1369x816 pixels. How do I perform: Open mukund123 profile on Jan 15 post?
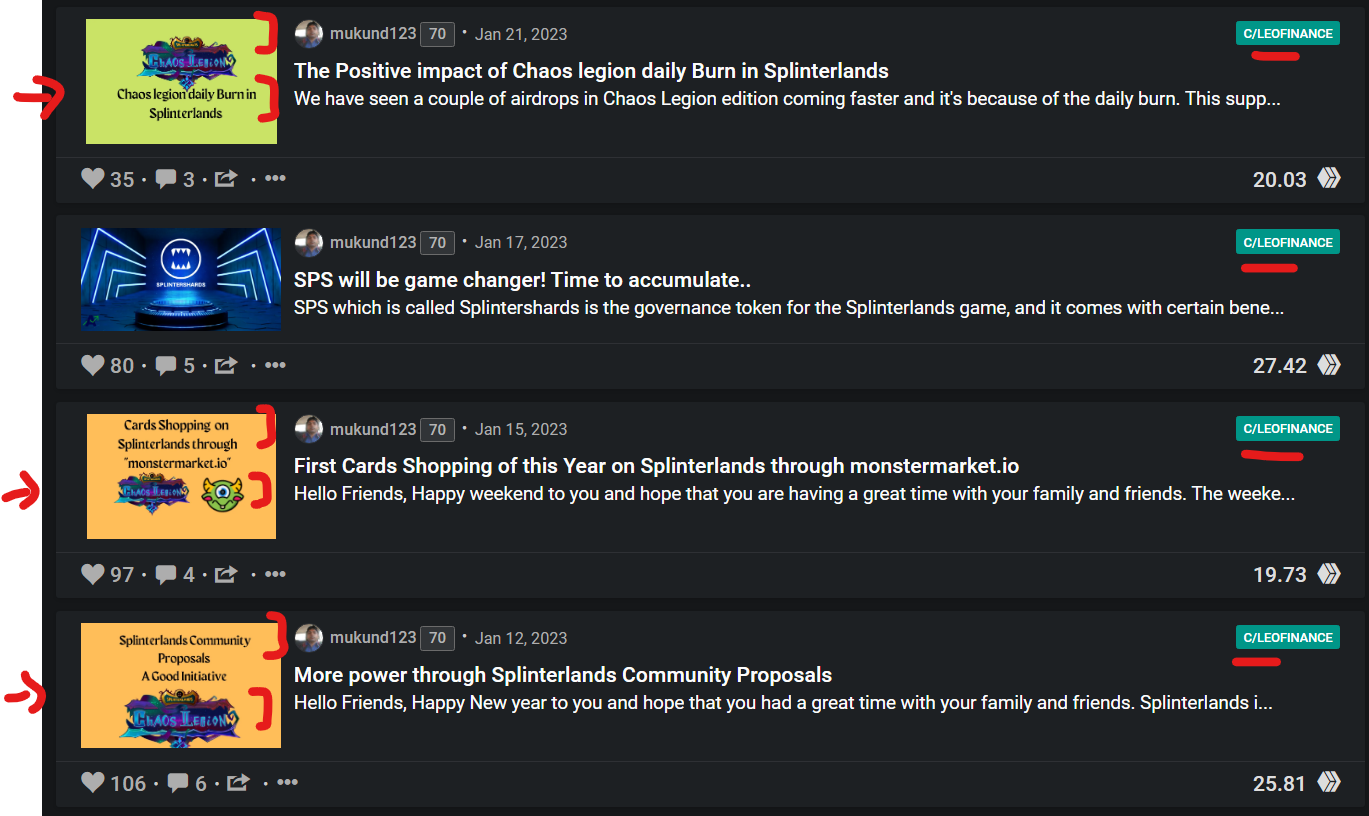(x=373, y=429)
